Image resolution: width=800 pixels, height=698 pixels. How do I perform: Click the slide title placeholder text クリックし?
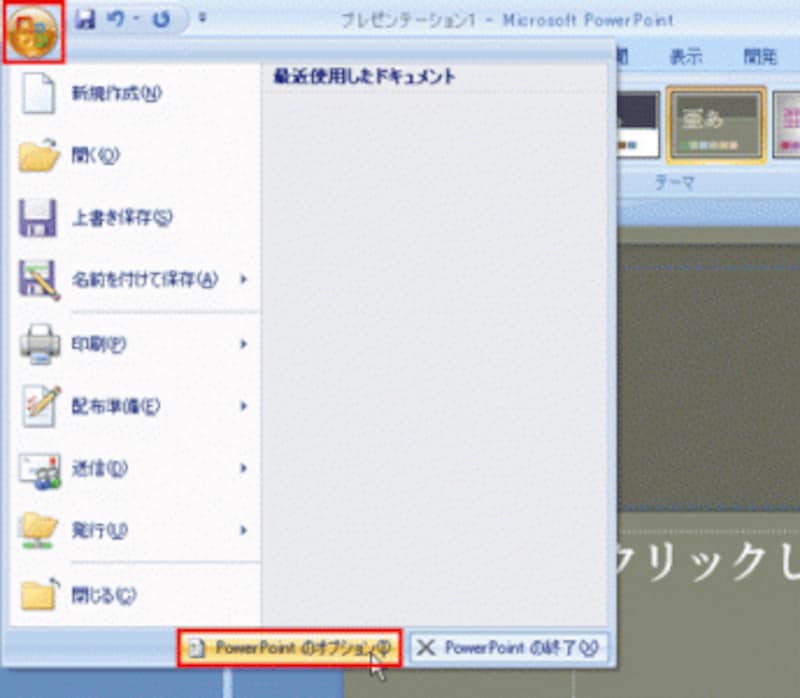(x=707, y=561)
